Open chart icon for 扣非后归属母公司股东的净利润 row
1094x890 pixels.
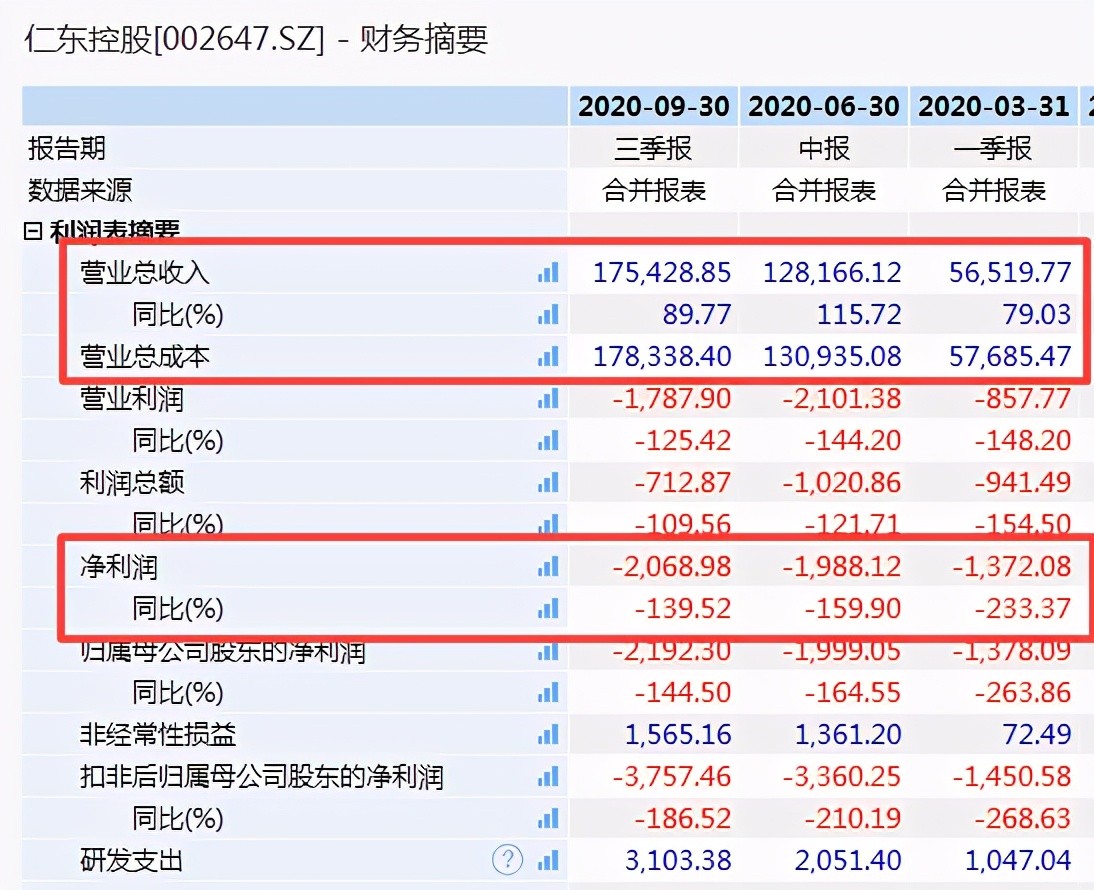[x=548, y=776]
